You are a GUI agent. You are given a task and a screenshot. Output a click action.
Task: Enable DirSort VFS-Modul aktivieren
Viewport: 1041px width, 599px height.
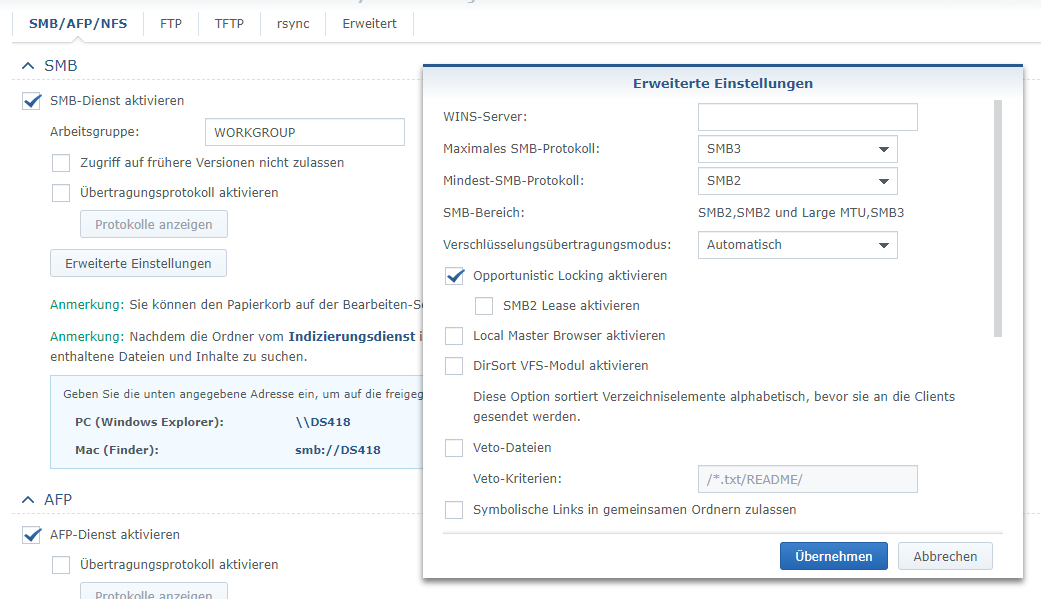click(x=454, y=366)
